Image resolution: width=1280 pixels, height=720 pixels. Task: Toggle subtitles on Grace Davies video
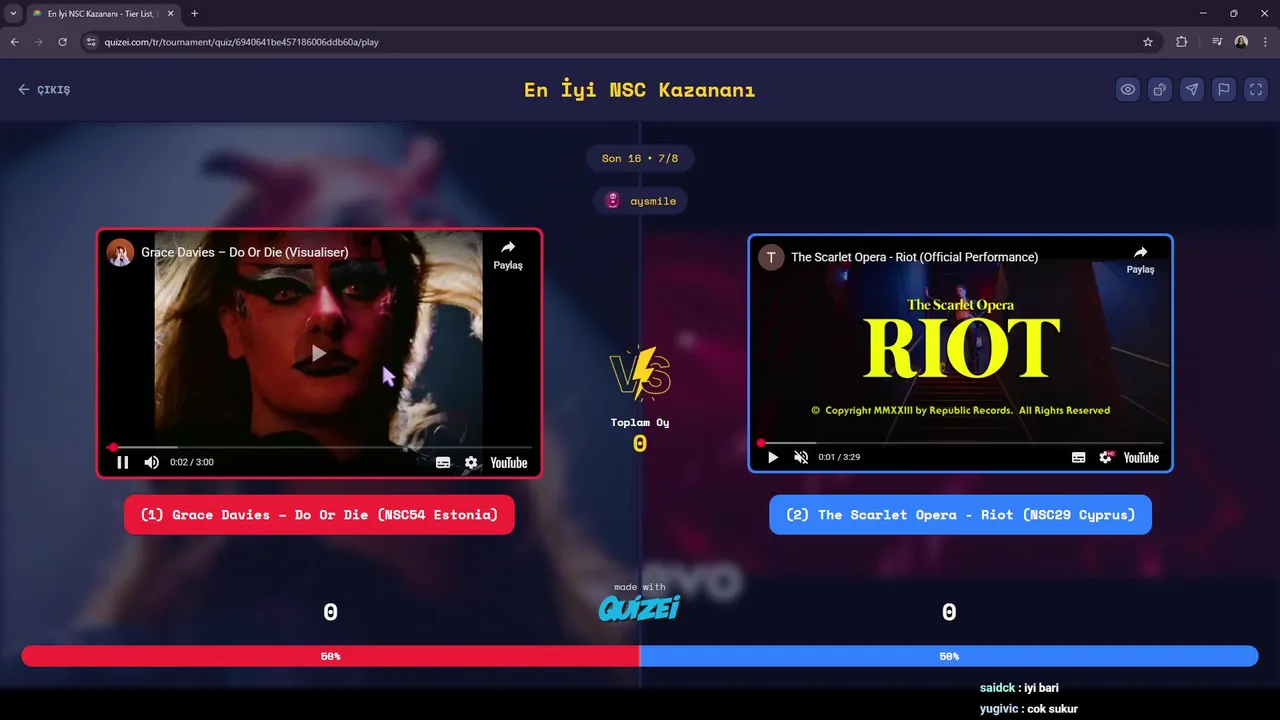click(x=443, y=462)
